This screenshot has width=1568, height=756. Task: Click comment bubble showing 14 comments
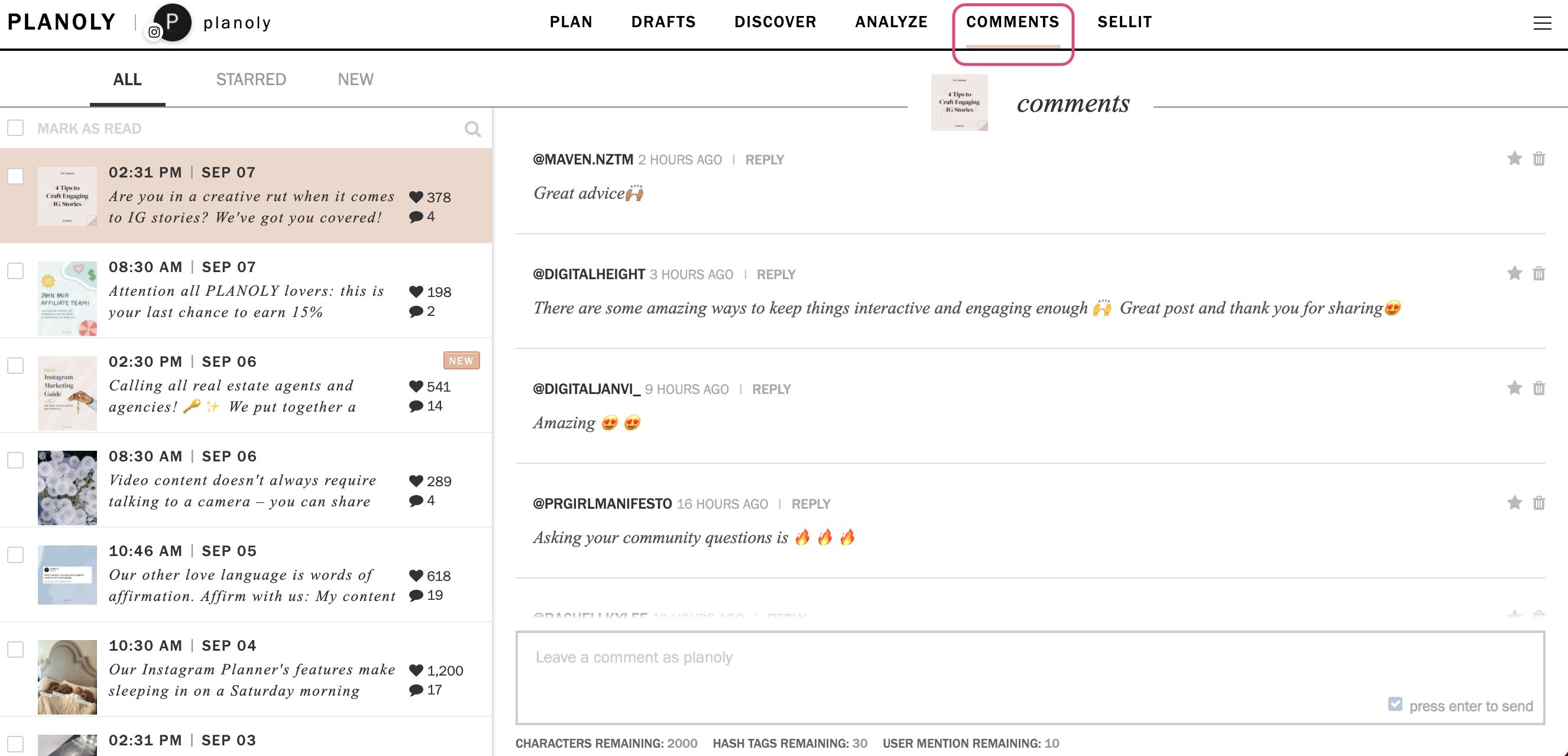(x=416, y=406)
